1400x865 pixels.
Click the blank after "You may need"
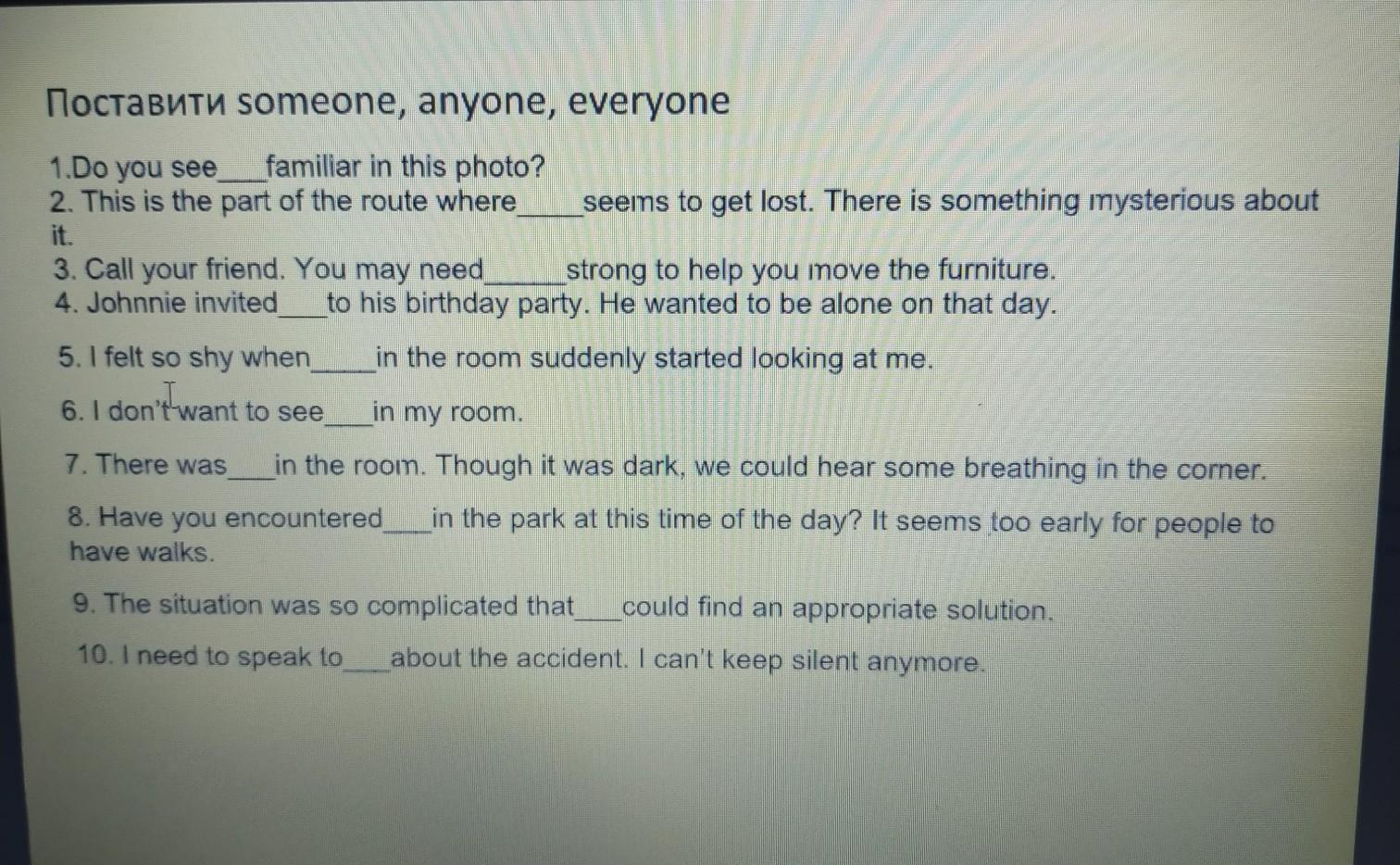click(x=524, y=272)
